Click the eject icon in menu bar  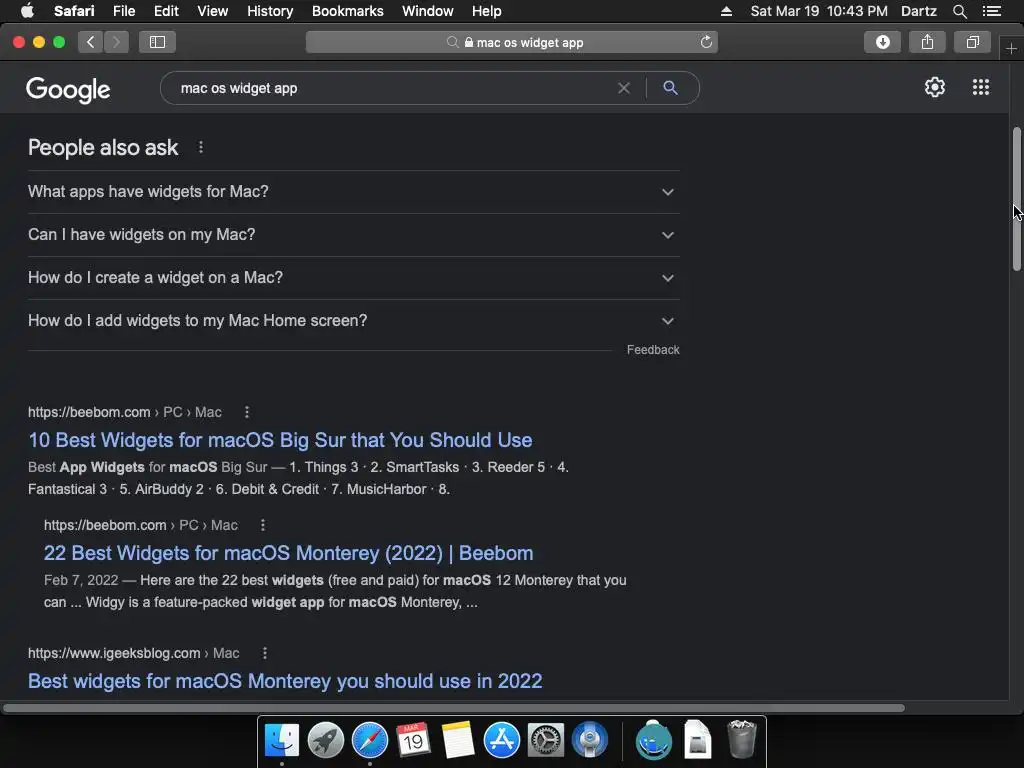[726, 11]
